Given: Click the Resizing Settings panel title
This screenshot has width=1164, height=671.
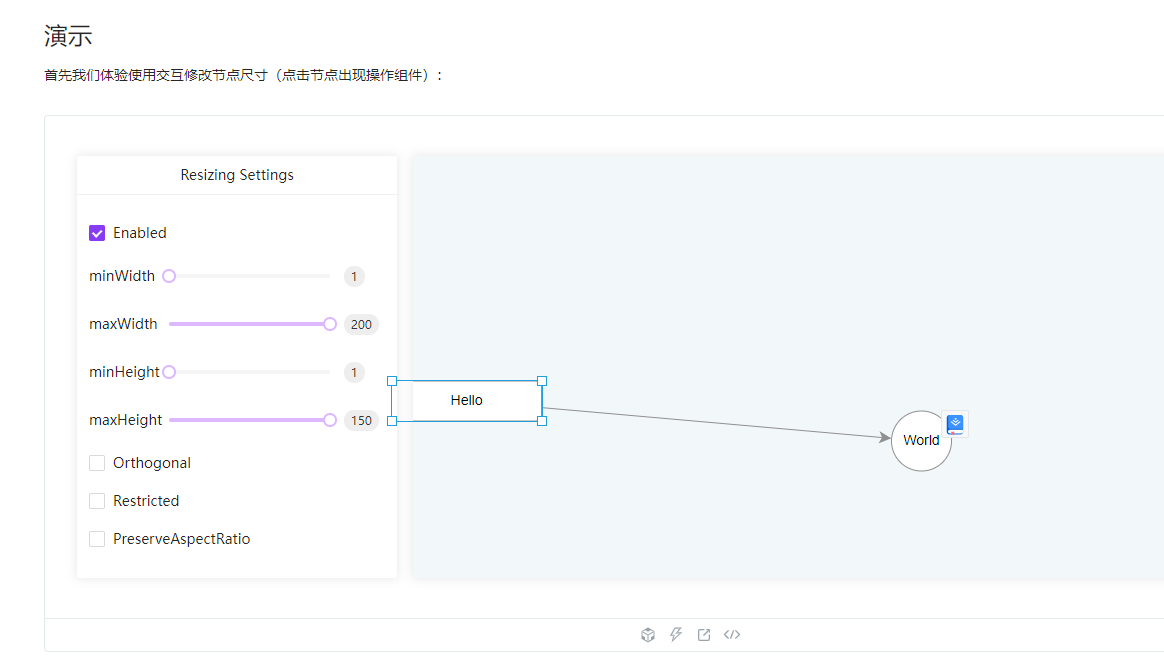Looking at the screenshot, I should tap(236, 174).
